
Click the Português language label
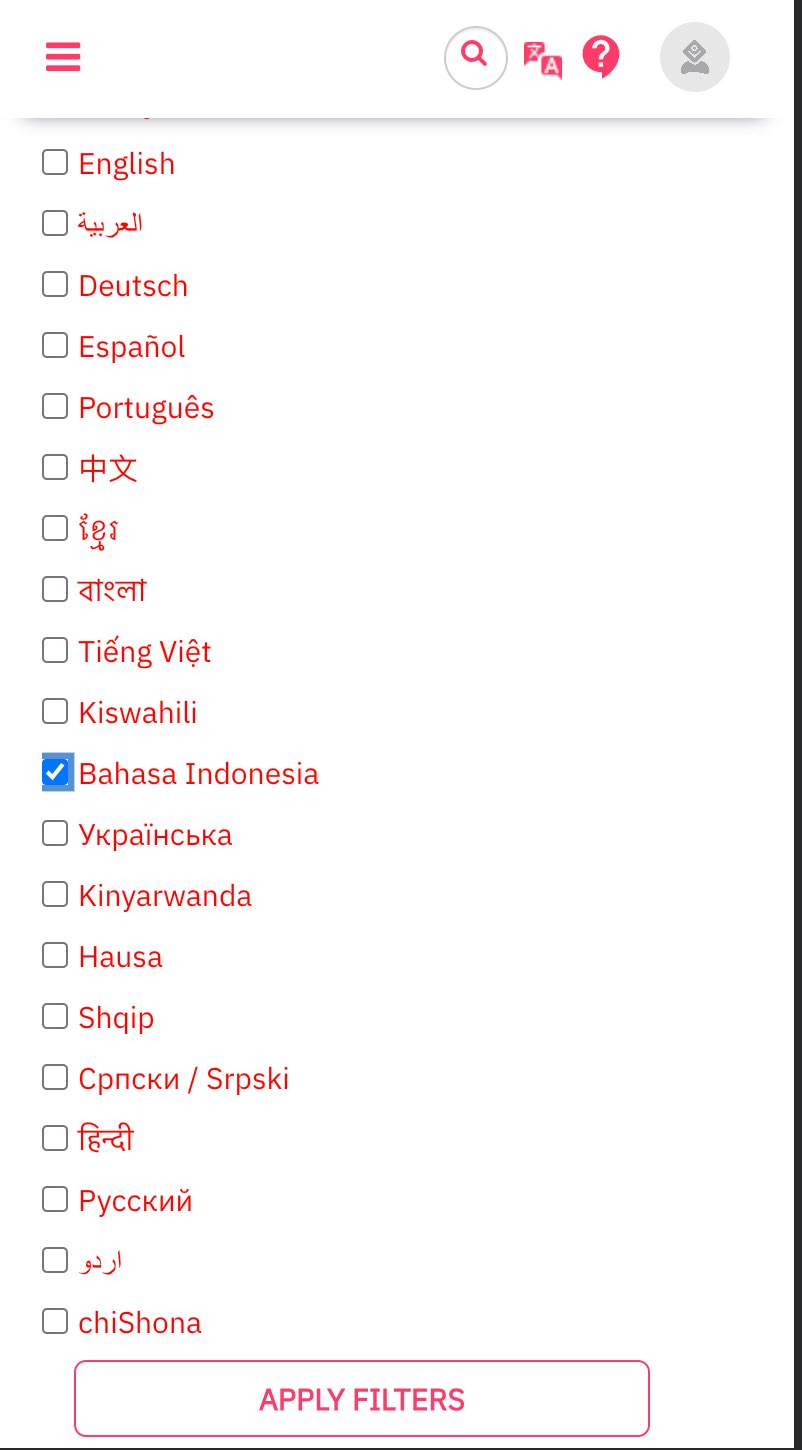(146, 408)
